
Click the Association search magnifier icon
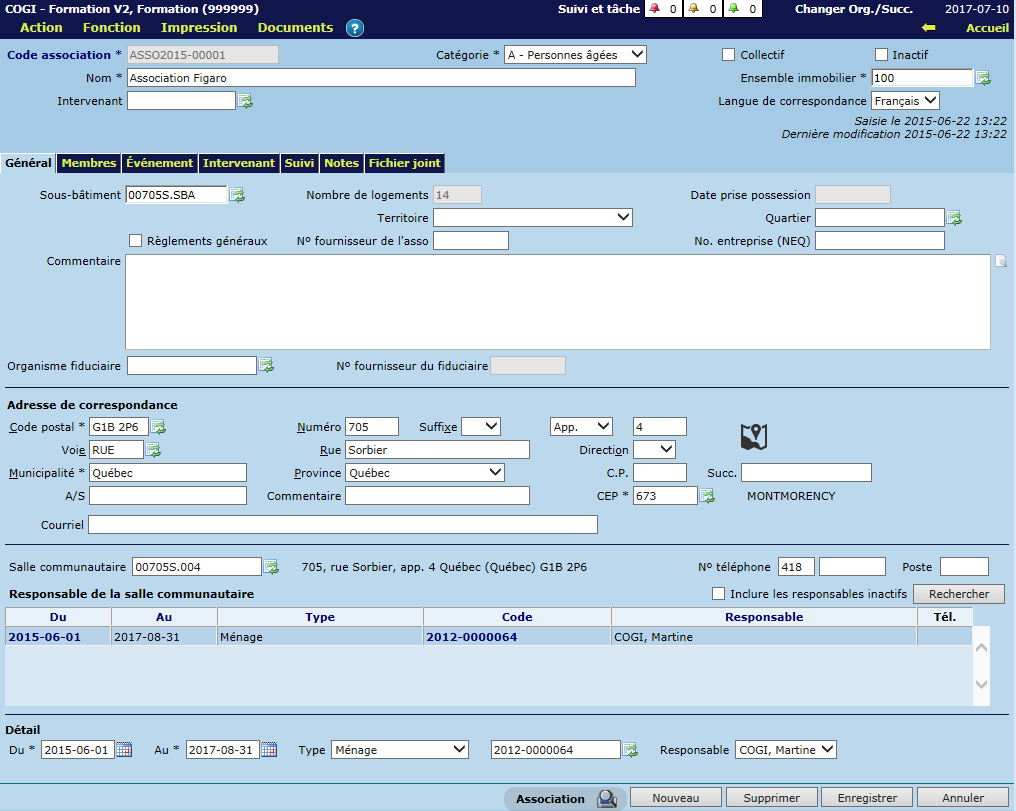[x=606, y=798]
